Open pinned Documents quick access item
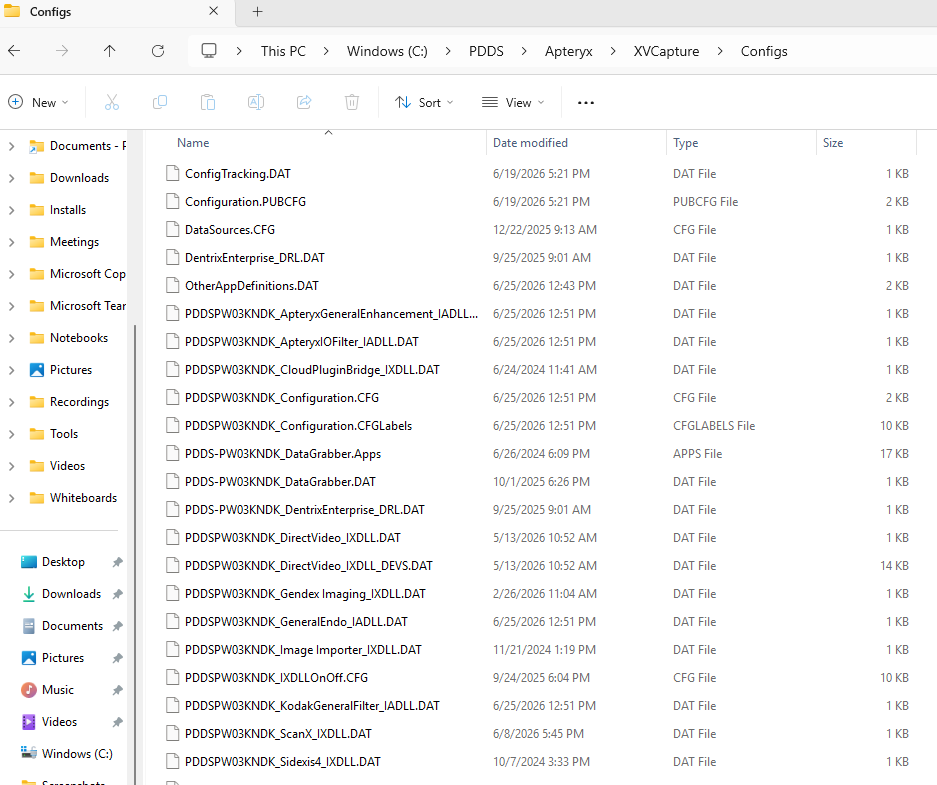The height and width of the screenshot is (785, 937). pyautogui.click(x=72, y=625)
